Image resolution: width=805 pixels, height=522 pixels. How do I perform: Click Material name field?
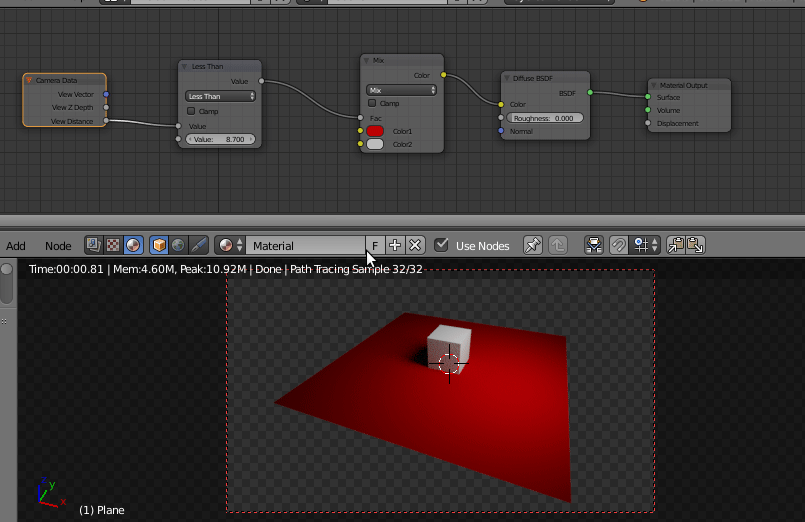point(305,245)
